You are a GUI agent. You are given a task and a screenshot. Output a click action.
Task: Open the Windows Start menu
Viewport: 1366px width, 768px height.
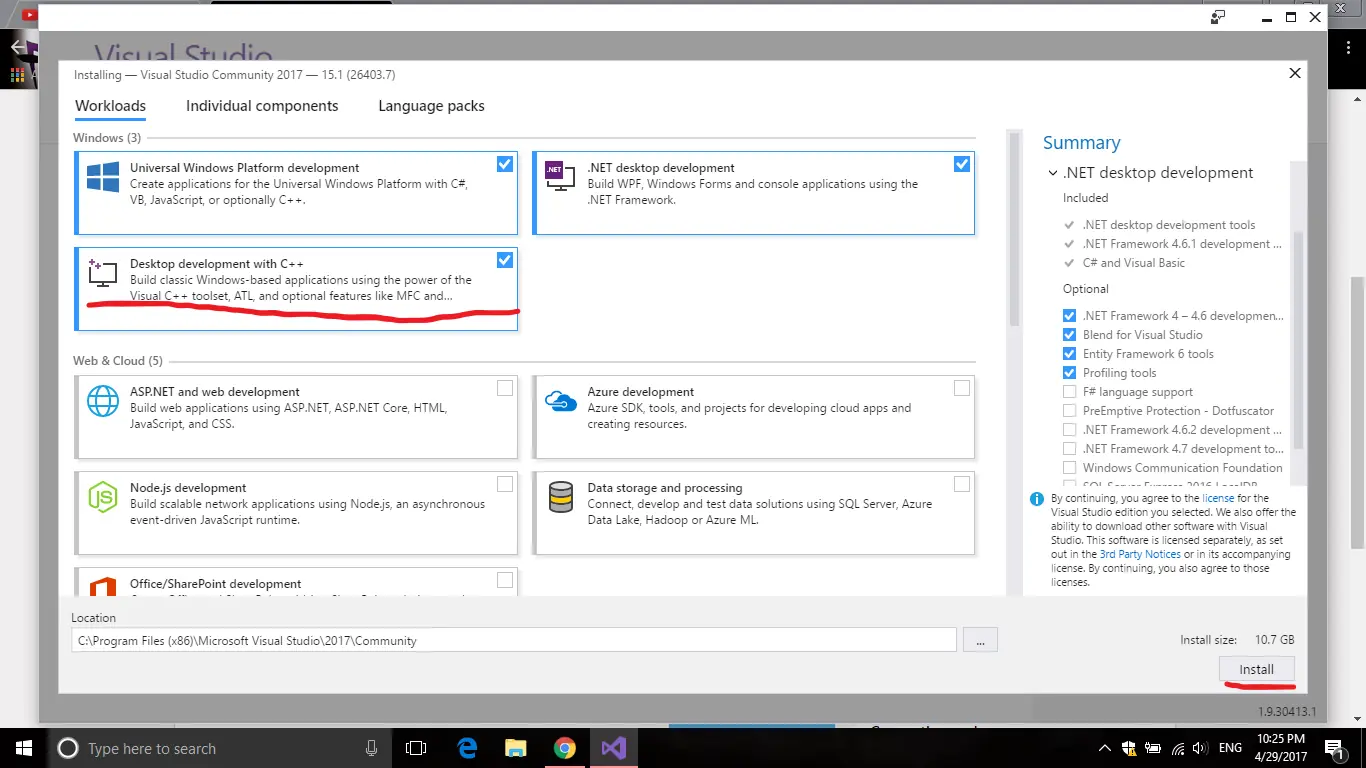(x=22, y=748)
